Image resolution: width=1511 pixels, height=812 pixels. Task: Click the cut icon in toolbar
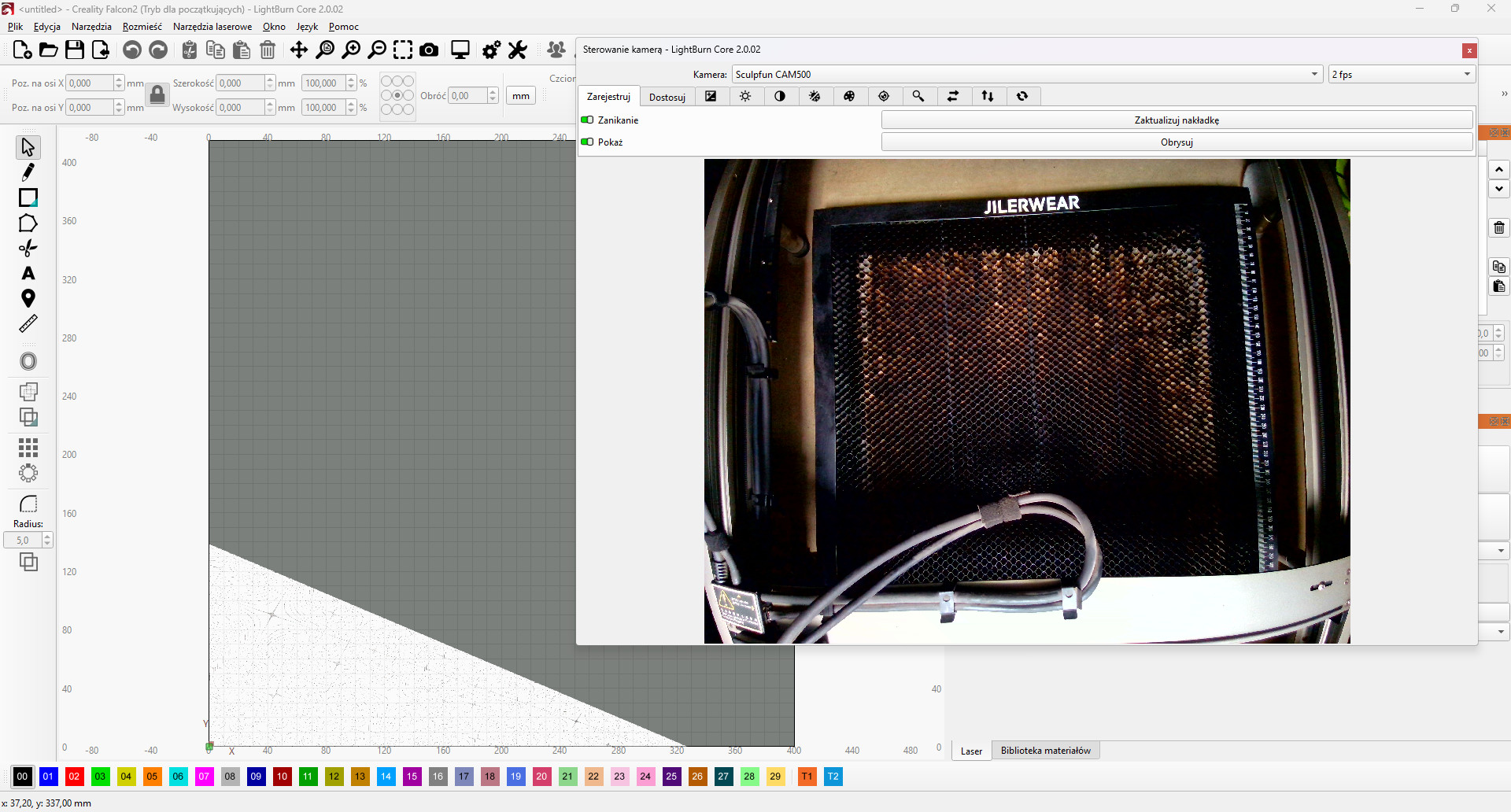pos(190,50)
